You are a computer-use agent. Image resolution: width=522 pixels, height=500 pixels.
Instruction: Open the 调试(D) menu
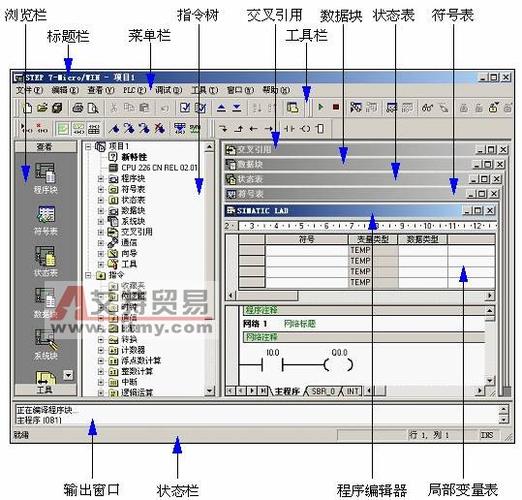[x=168, y=90]
